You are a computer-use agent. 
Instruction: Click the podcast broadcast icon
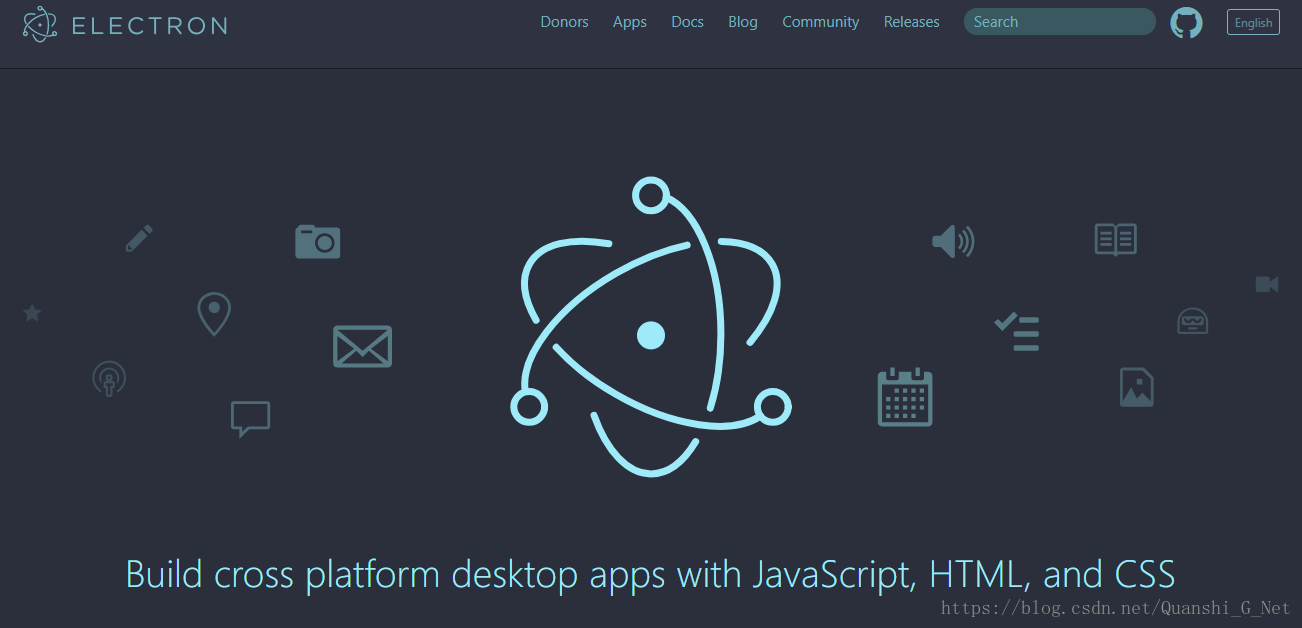pos(109,378)
